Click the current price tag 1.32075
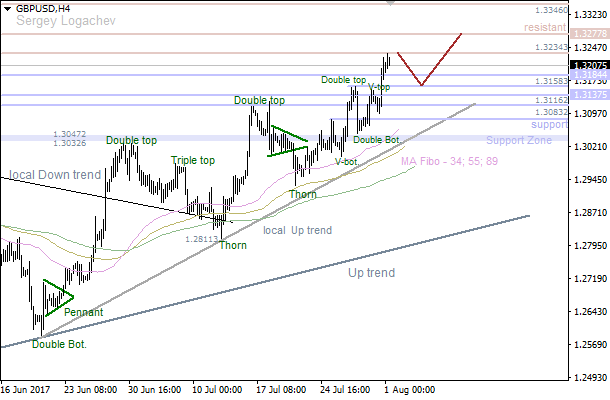The width and height of the screenshot is (610, 400). (587, 64)
